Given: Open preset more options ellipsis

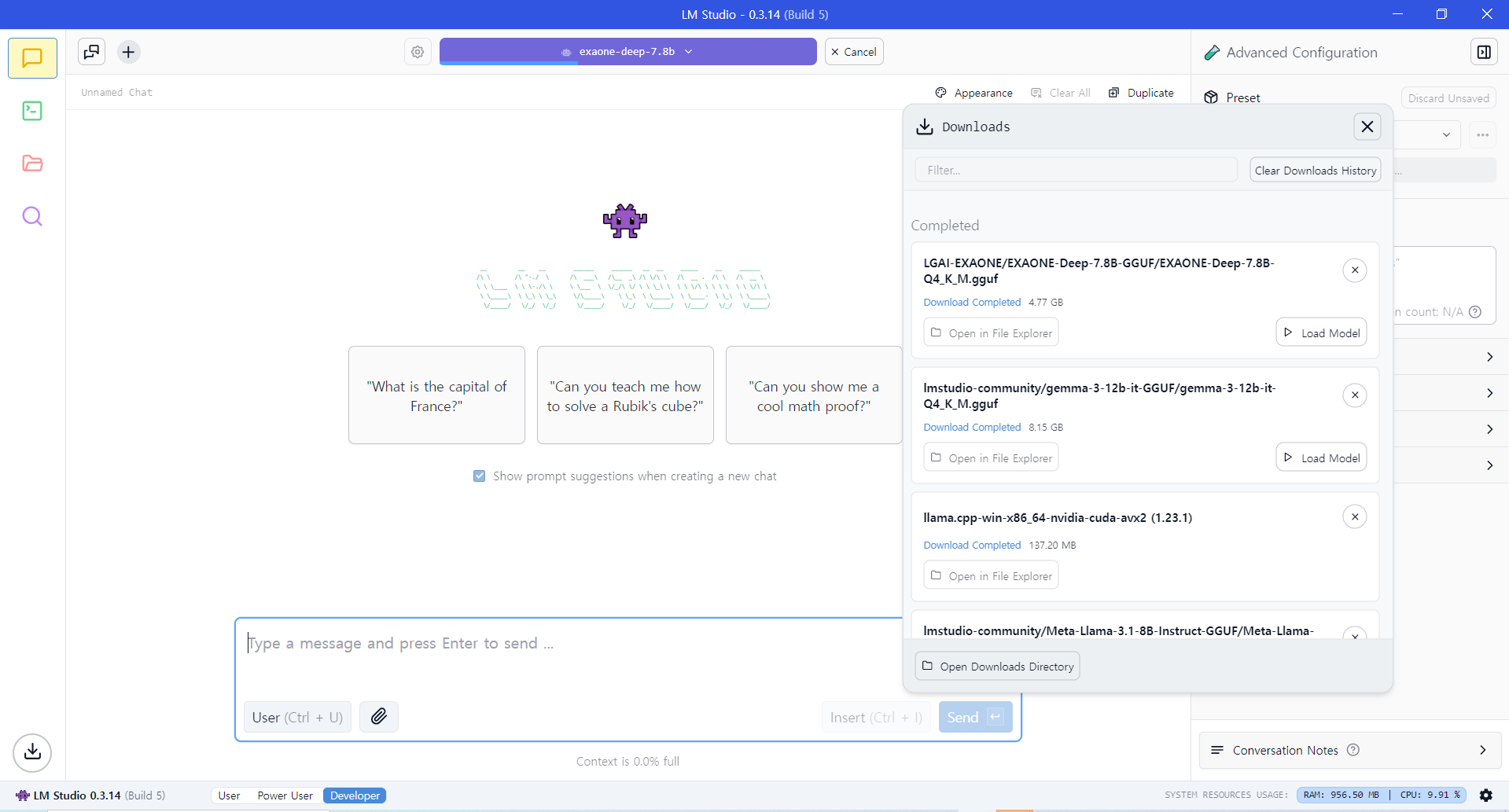Looking at the screenshot, I should [x=1483, y=135].
